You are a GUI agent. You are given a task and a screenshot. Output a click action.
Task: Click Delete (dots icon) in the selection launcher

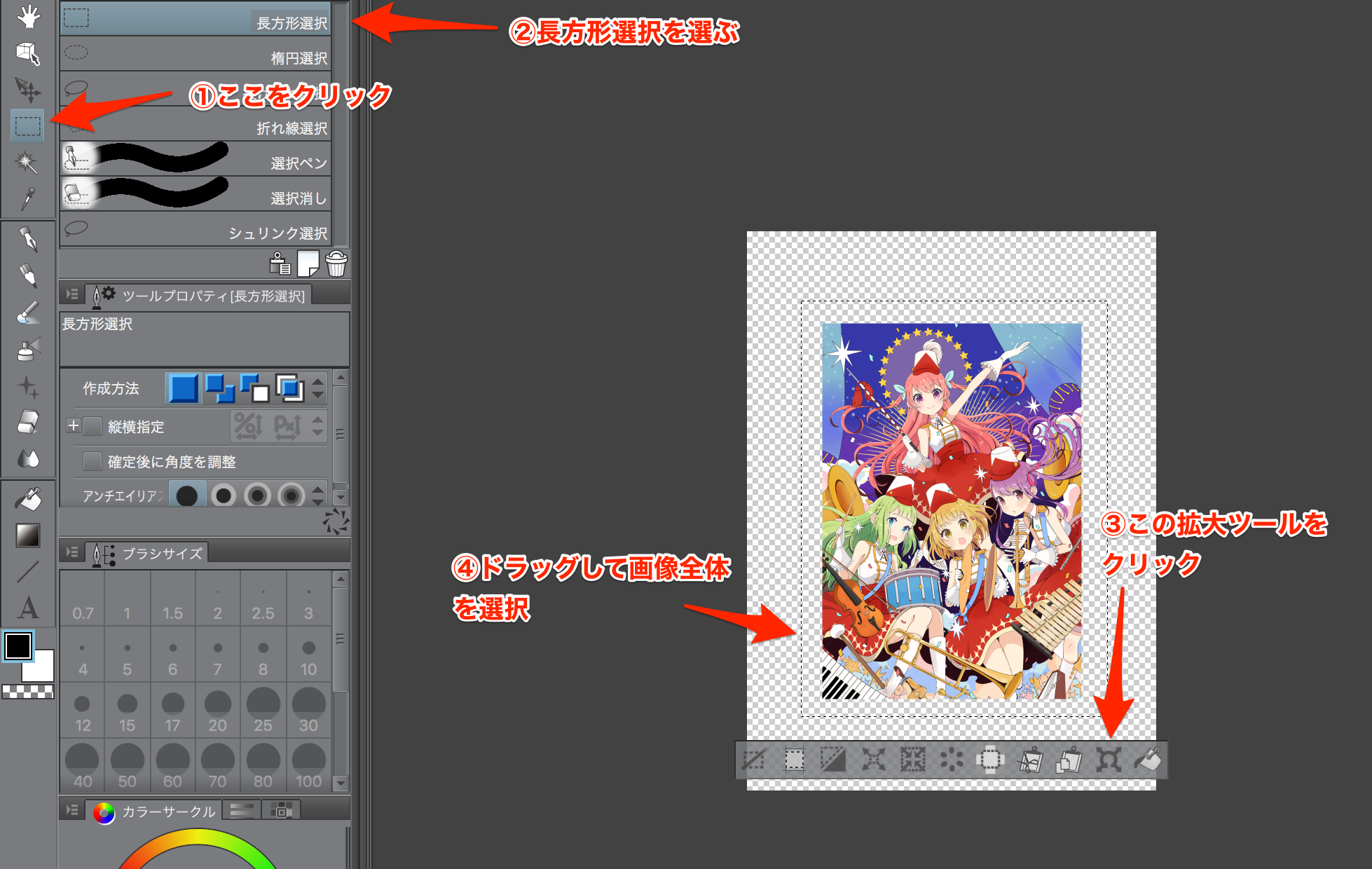point(952,760)
